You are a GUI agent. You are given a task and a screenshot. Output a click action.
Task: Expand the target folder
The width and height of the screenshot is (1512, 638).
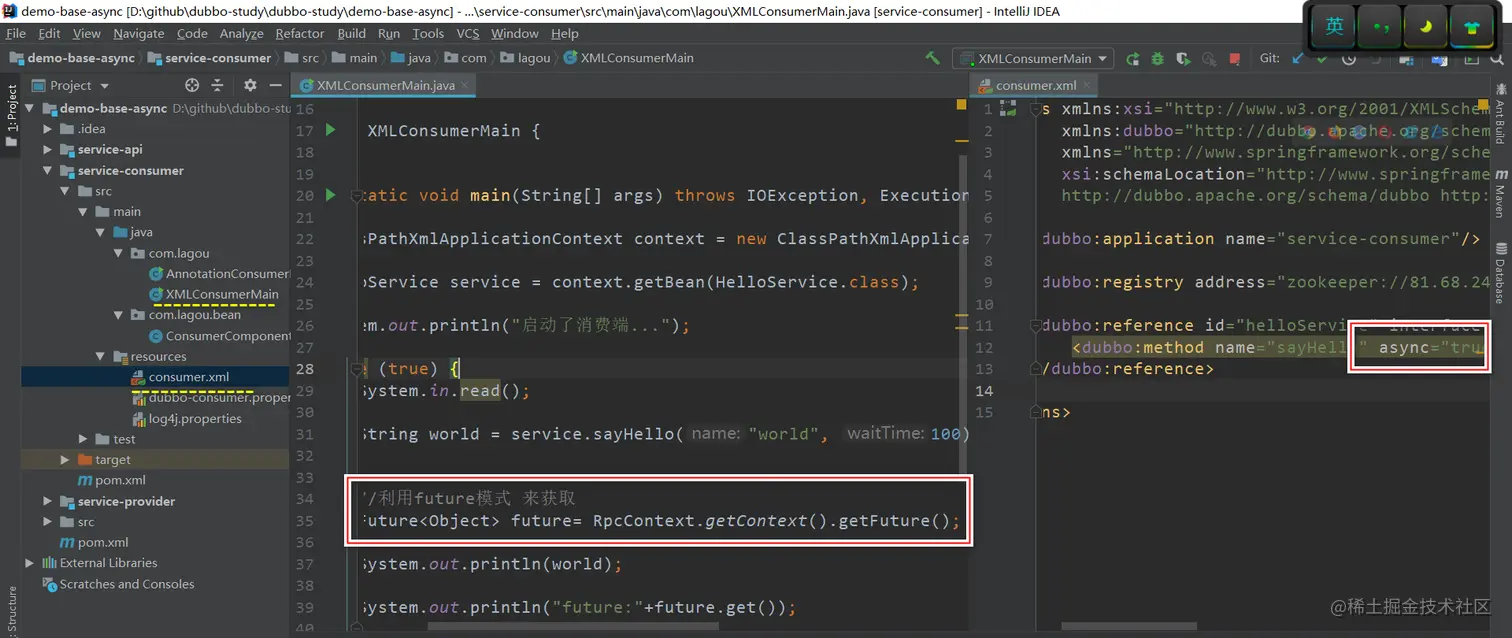[x=65, y=460]
